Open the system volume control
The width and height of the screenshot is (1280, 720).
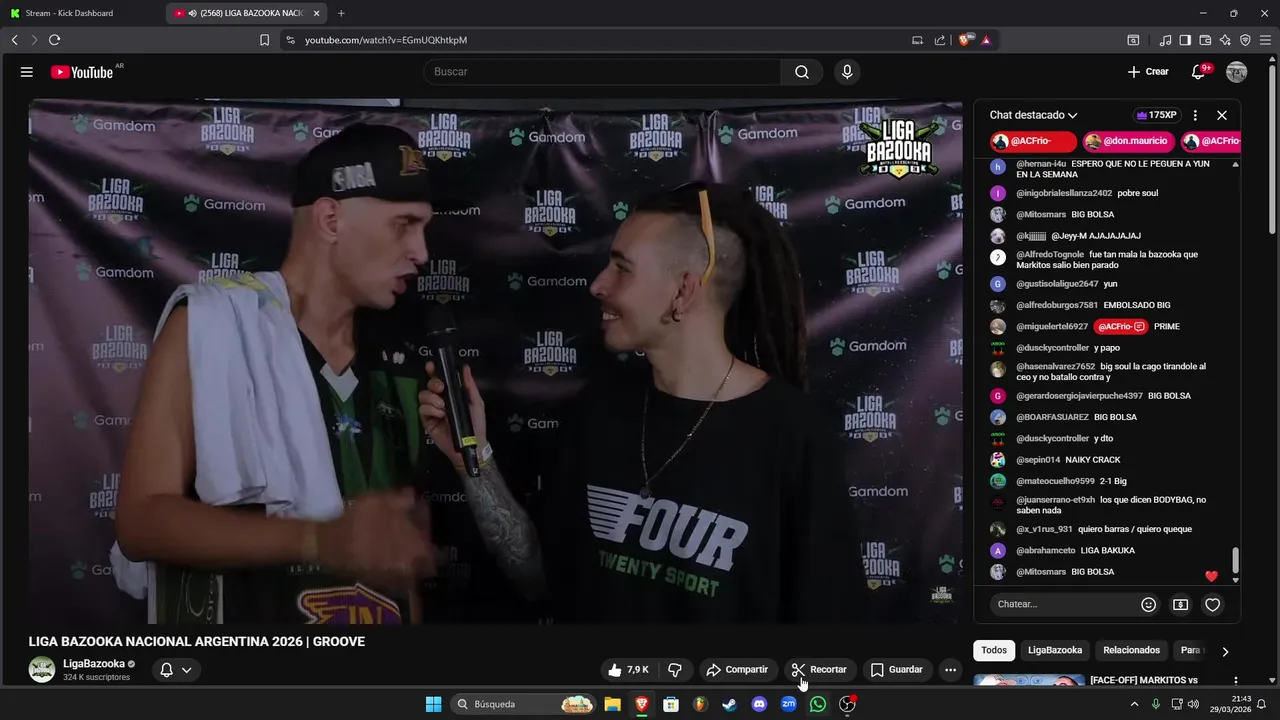[x=1193, y=704]
